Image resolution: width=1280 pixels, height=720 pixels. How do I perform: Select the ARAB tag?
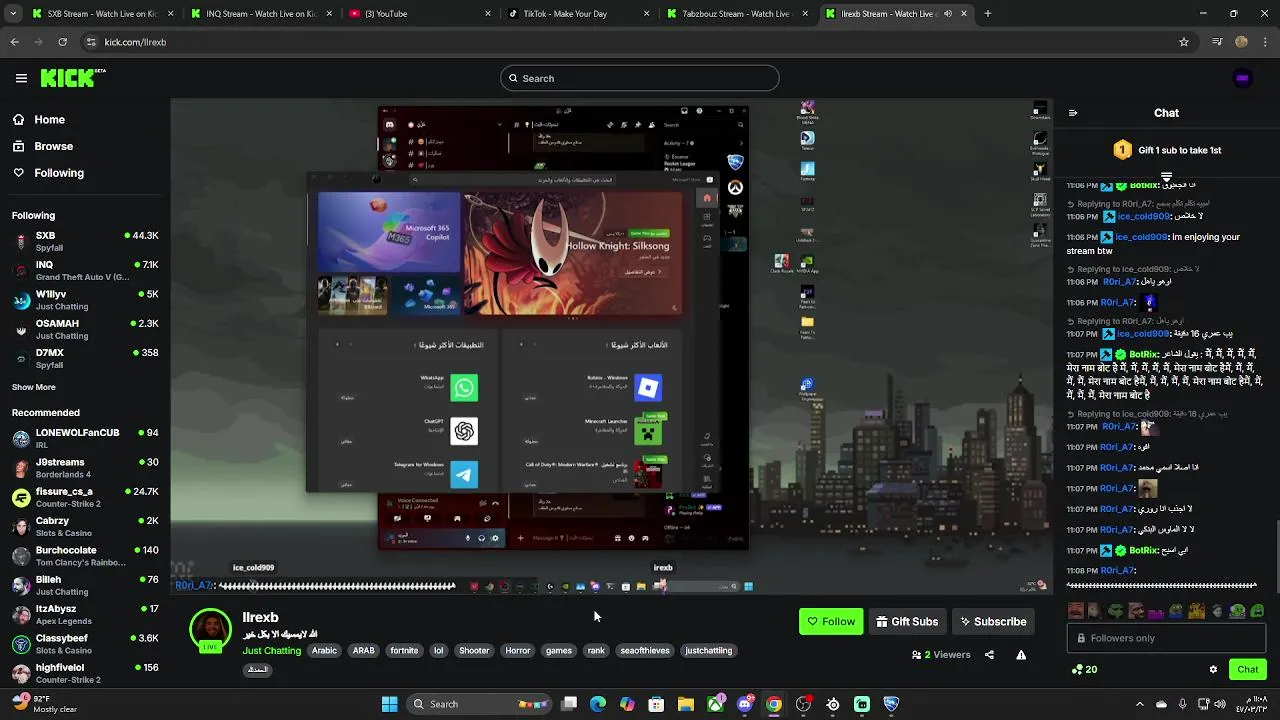(x=363, y=651)
